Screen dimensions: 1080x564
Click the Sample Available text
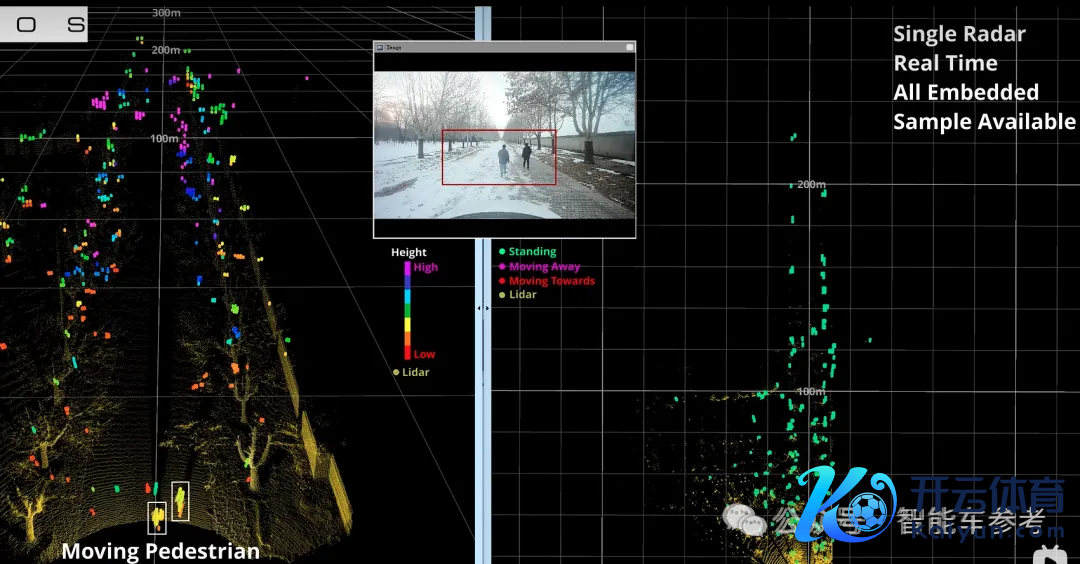(x=984, y=122)
